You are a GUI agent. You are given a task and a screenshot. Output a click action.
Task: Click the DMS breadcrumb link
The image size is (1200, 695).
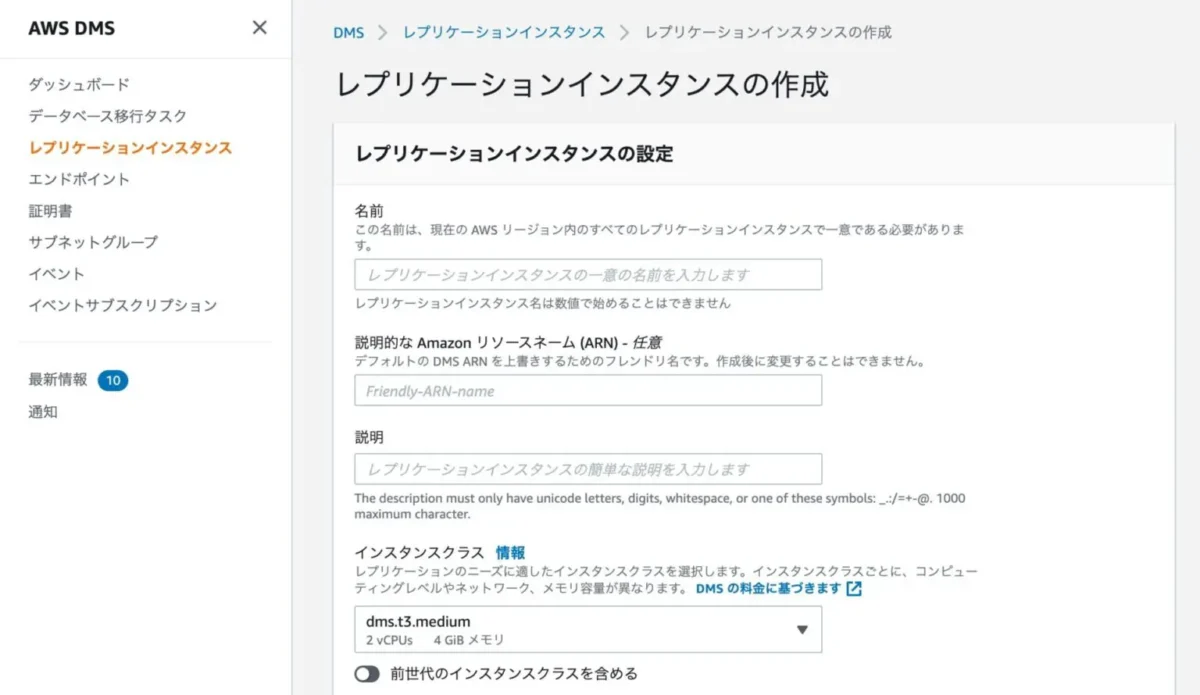click(348, 32)
